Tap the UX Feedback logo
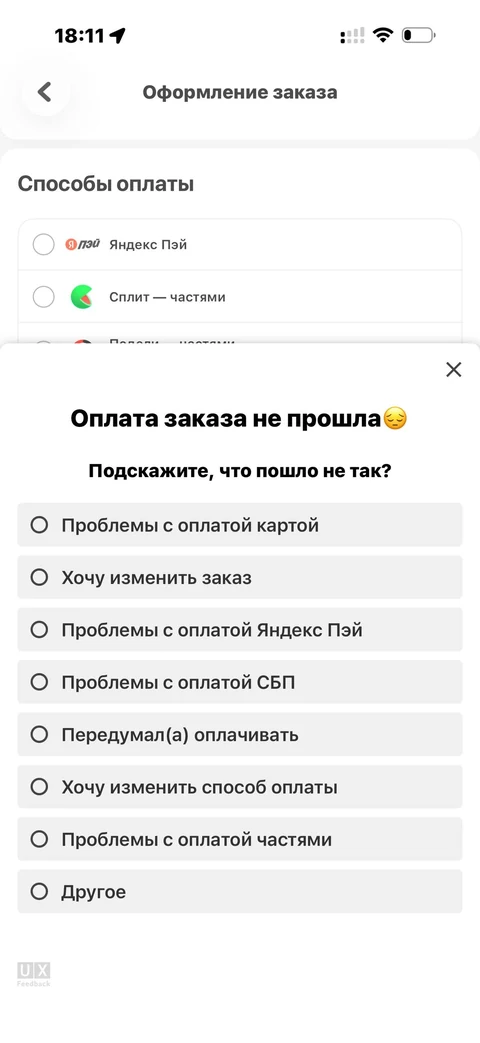The height and width of the screenshot is (1043, 480). pyautogui.click(x=34, y=974)
